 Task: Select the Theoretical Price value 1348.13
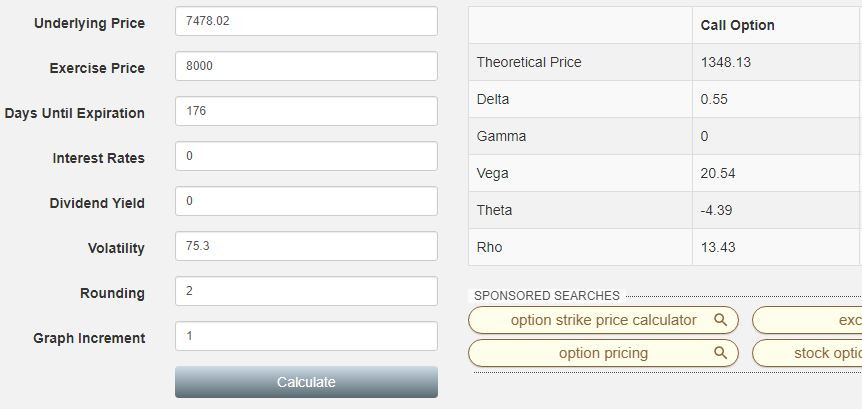(726, 63)
